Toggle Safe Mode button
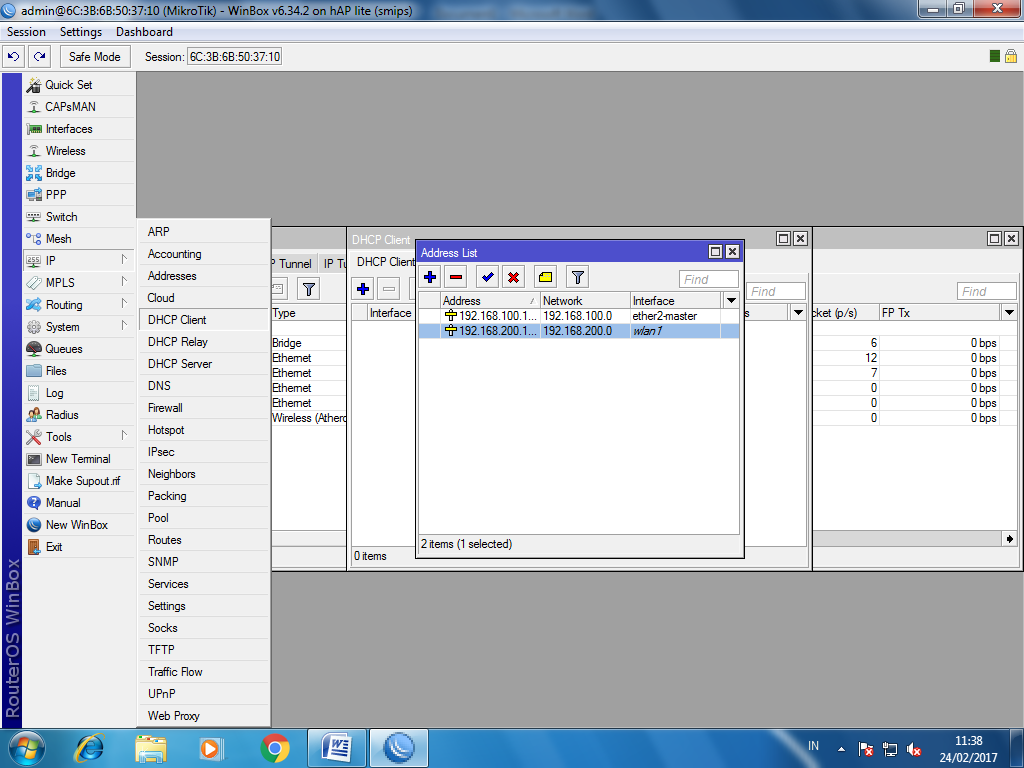Image resolution: width=1024 pixels, height=768 pixels. point(95,57)
